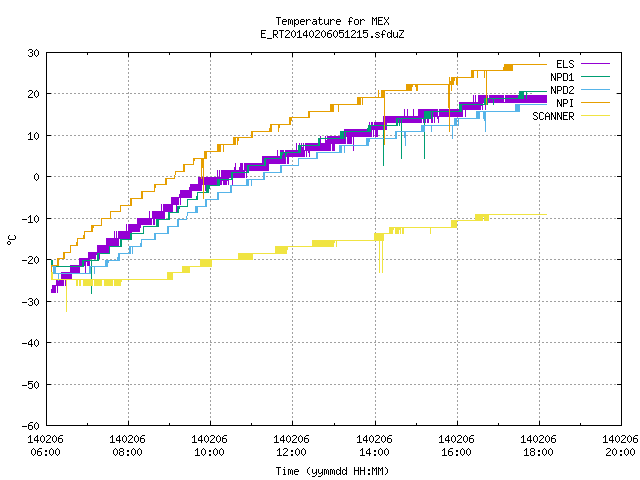This screenshot has width=640, height=480.
Task: Click the orange NPI legend line sample
Action: coord(595,103)
